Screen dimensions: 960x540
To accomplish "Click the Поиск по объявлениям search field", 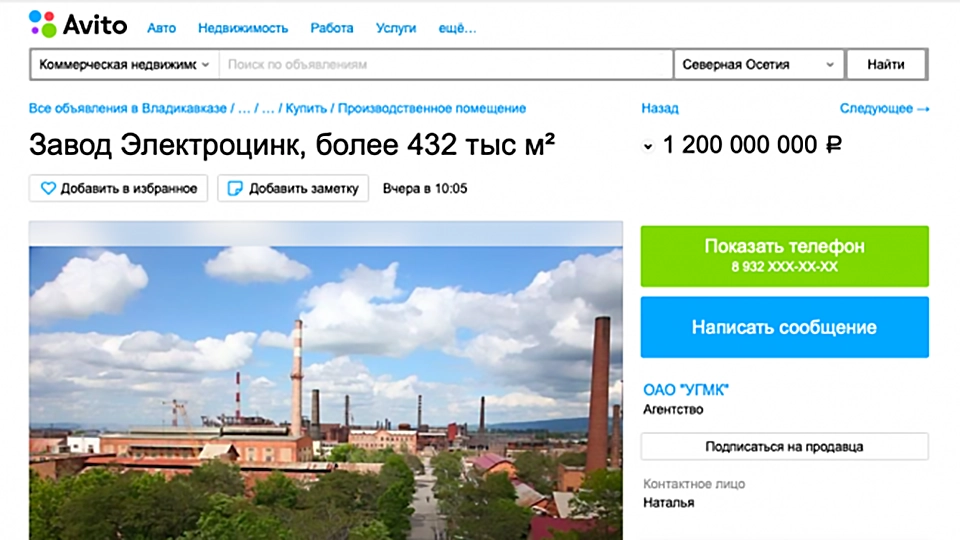I will coord(445,64).
